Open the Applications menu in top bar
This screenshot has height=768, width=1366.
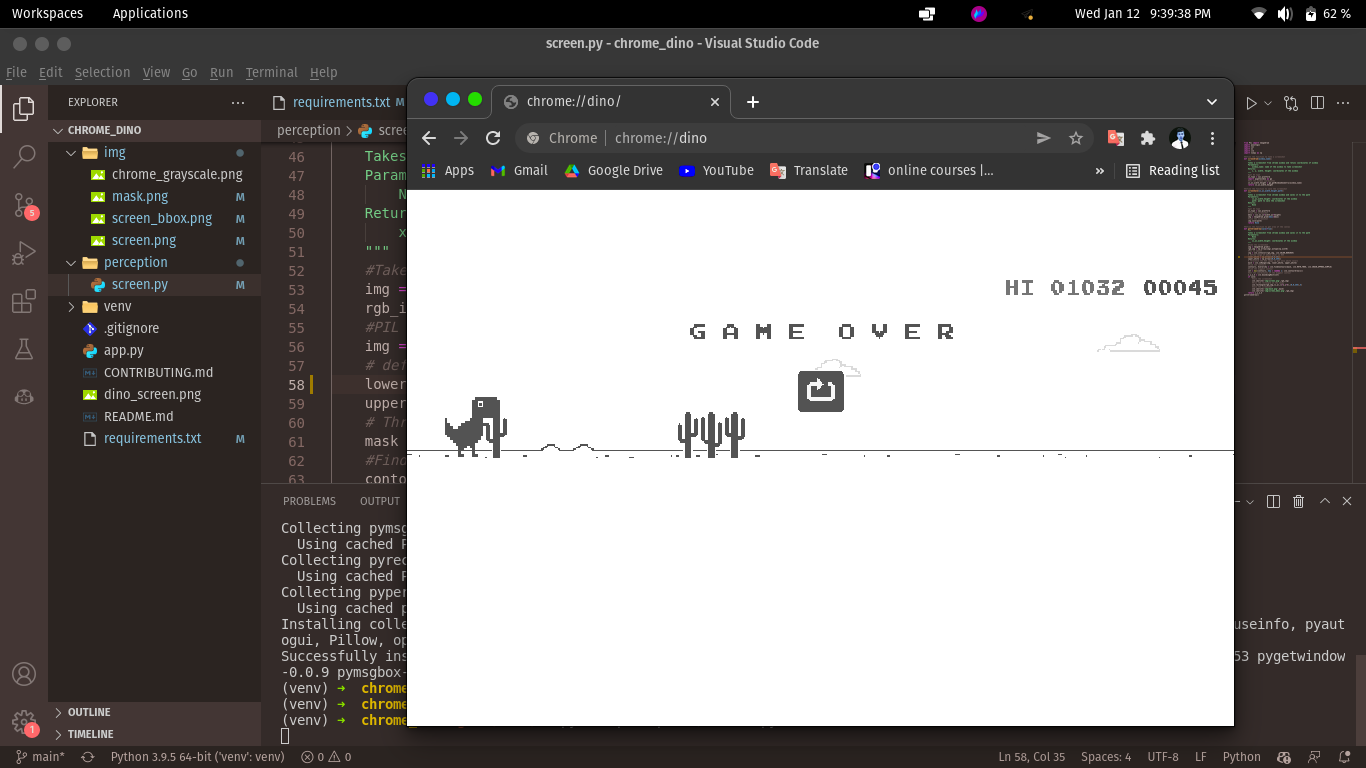(x=150, y=13)
